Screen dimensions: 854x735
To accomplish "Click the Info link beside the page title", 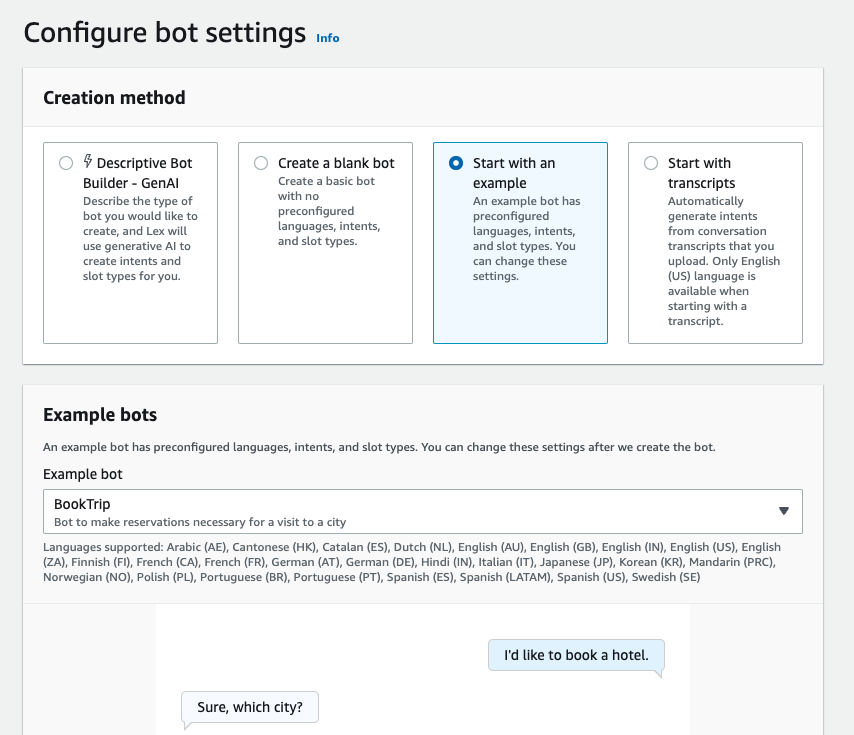I will click(327, 38).
